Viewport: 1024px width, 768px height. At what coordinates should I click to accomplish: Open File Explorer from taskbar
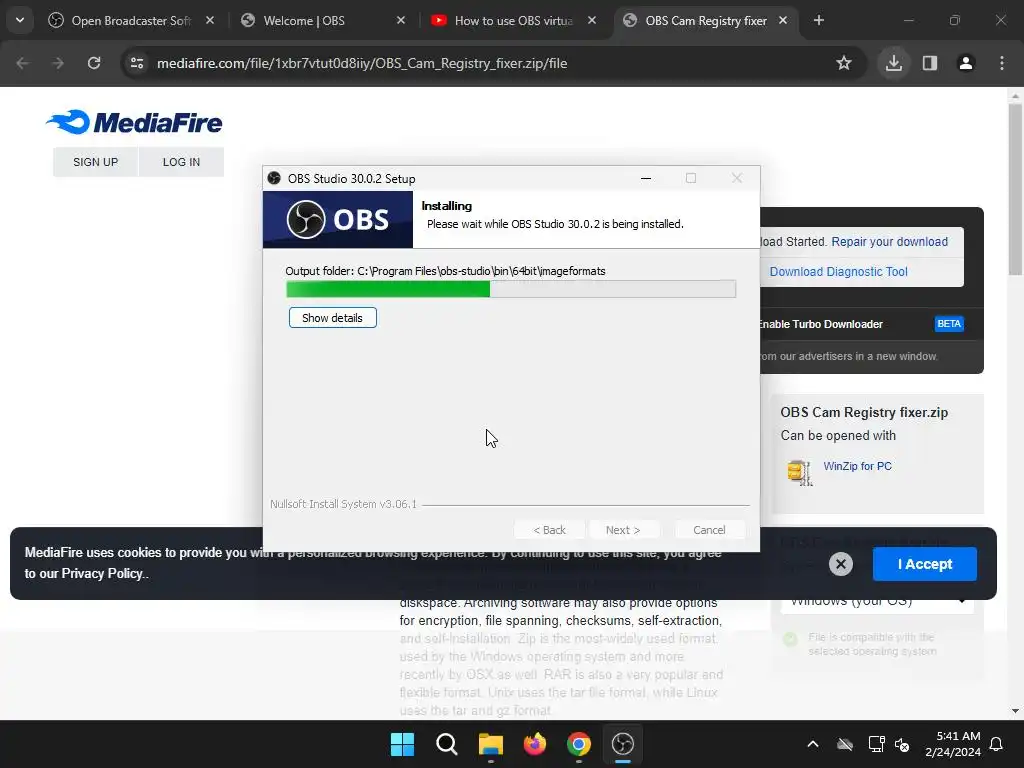[x=490, y=744]
